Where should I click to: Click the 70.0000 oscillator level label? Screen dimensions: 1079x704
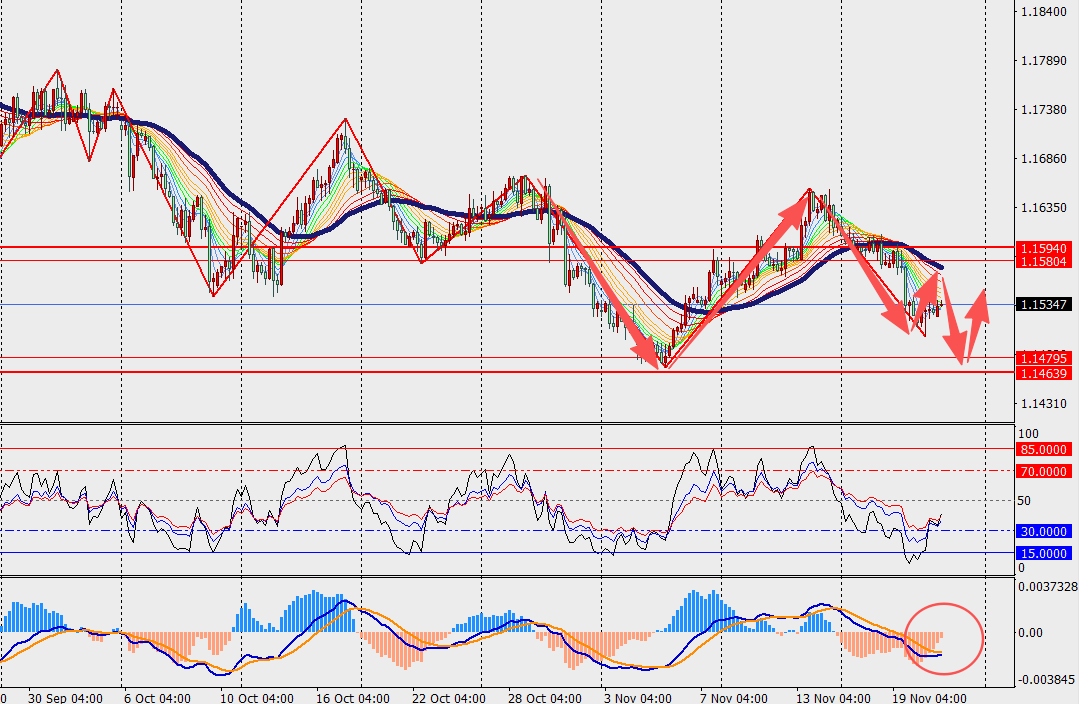[1043, 470]
